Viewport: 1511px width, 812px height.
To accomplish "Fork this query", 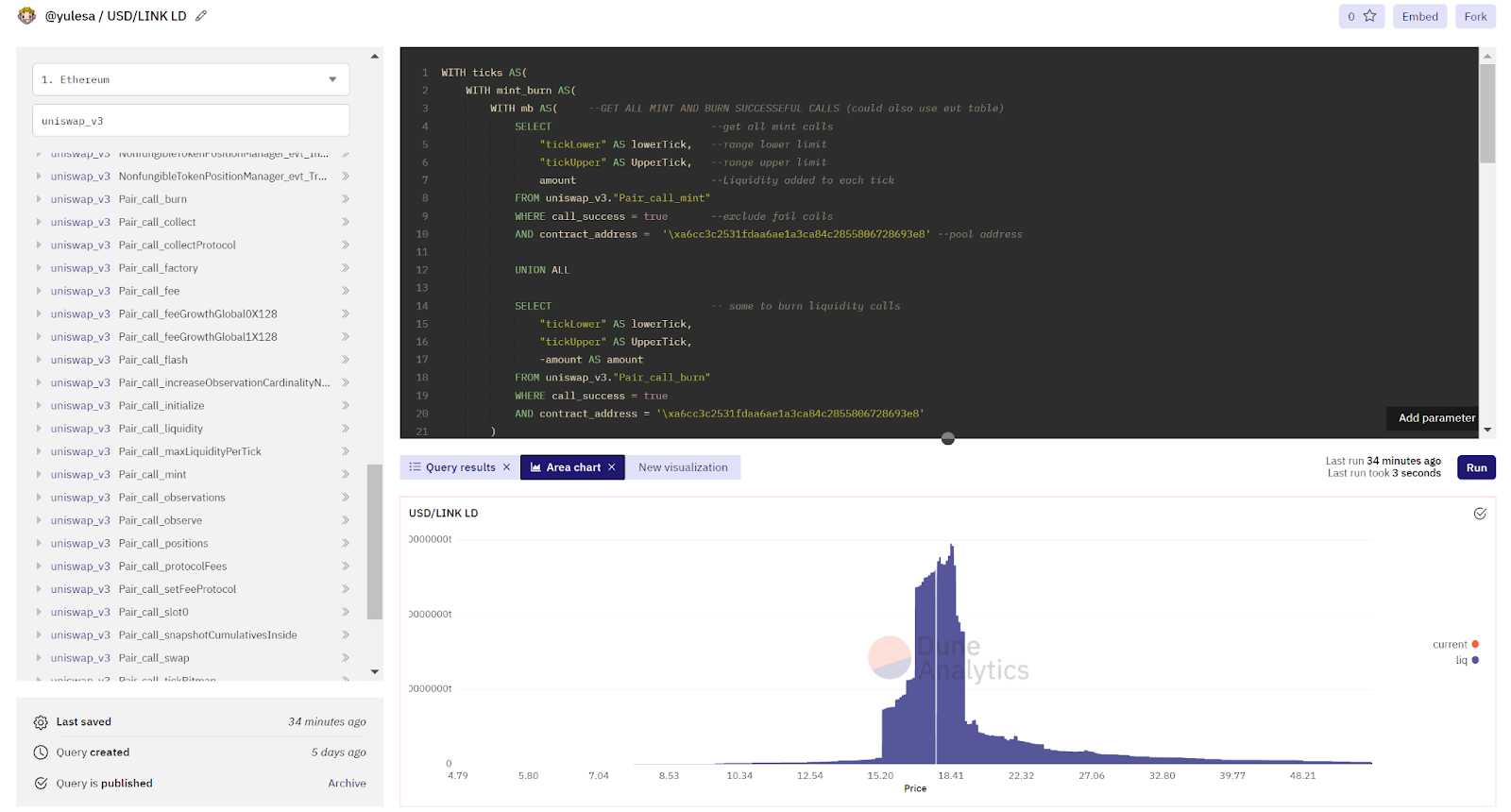I will click(1475, 16).
